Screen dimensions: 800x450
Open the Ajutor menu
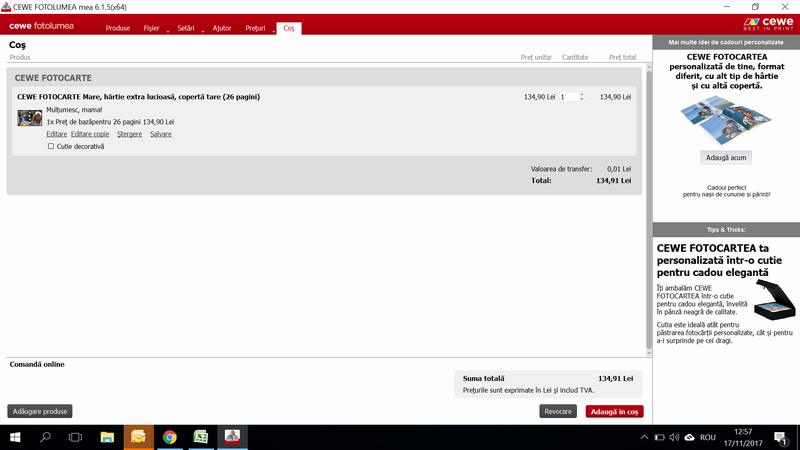point(222,28)
